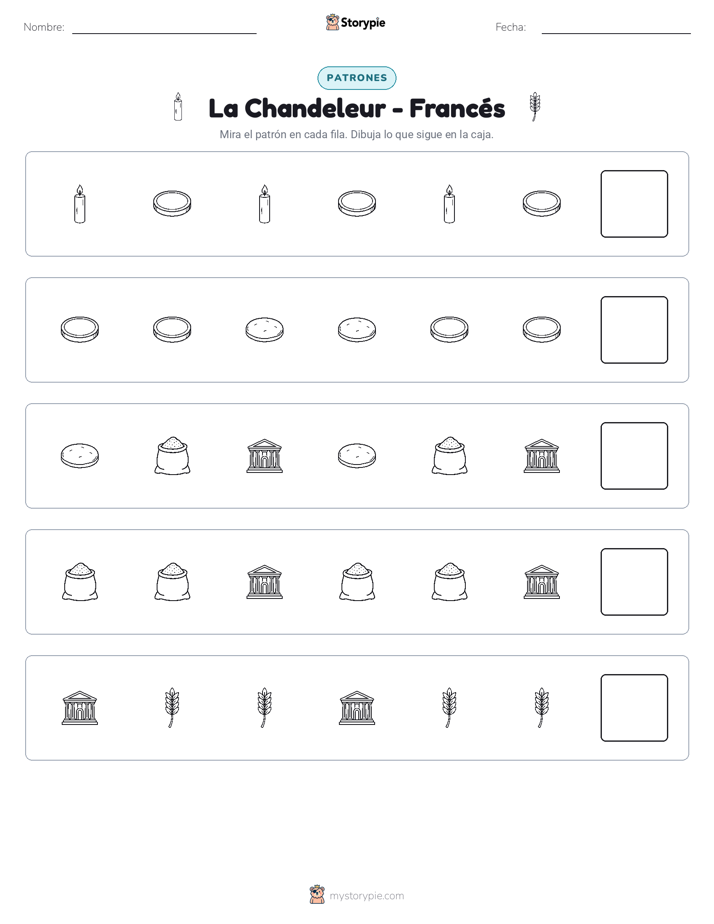Click the Nombre name line
This screenshot has height=924, width=714.
tap(164, 28)
